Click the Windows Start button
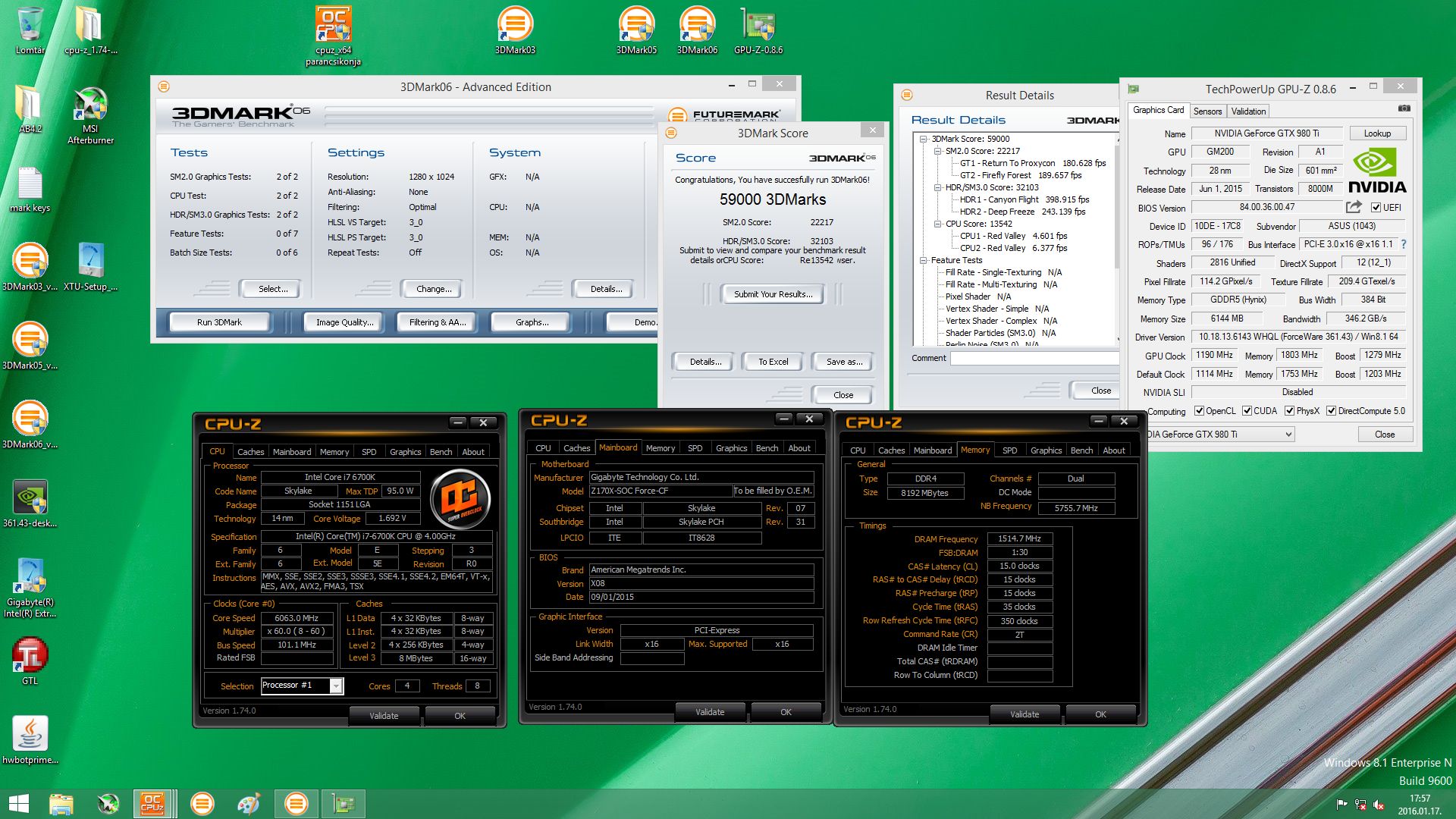 point(18,804)
